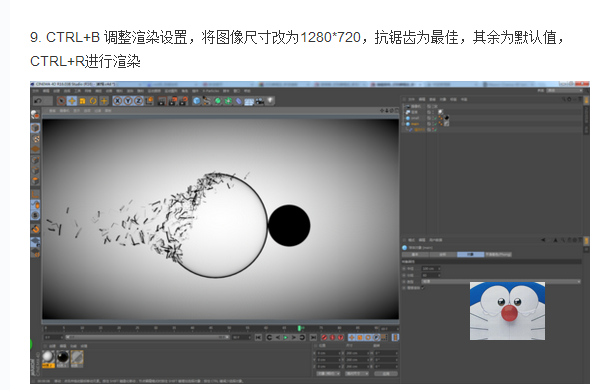This screenshot has width=595, height=390.
Task: Select the third grey material thumbnail
Action: (x=77, y=357)
